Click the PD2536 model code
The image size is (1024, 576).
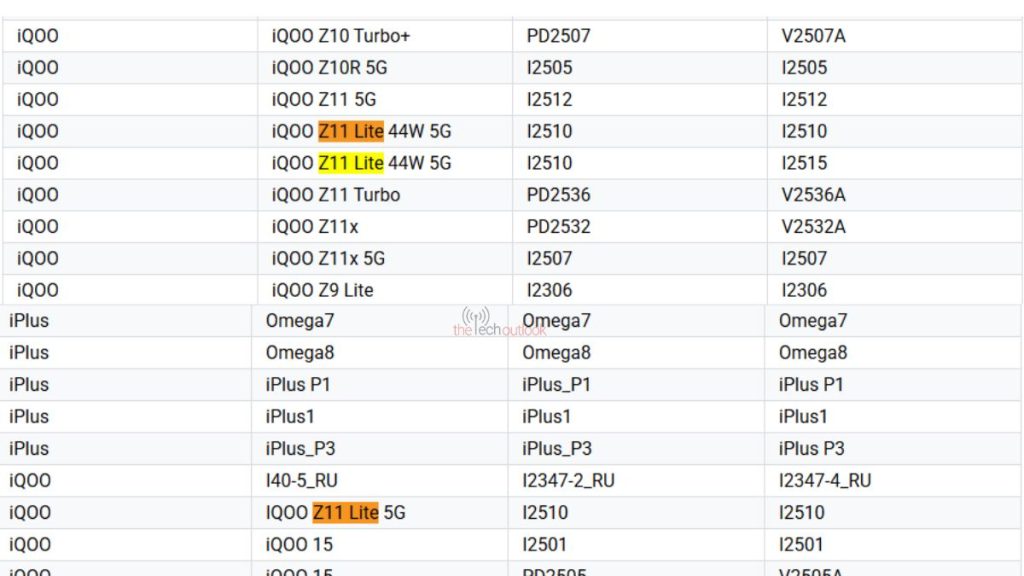pyautogui.click(x=558, y=195)
